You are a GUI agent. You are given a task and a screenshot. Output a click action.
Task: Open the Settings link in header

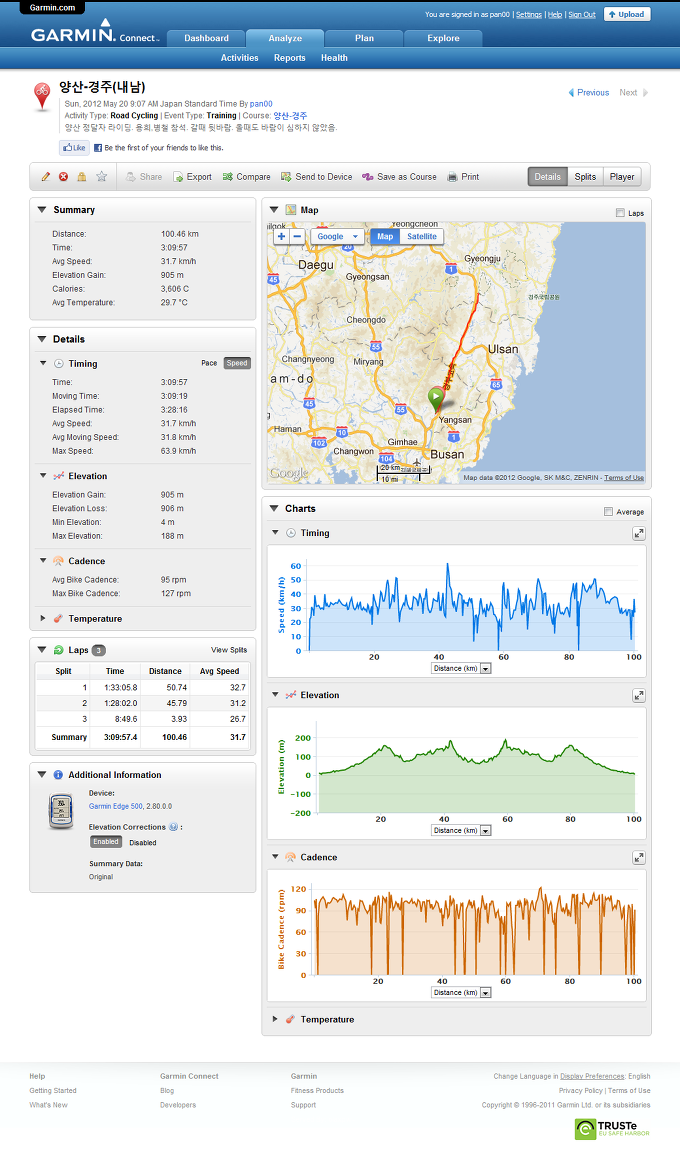pos(529,15)
